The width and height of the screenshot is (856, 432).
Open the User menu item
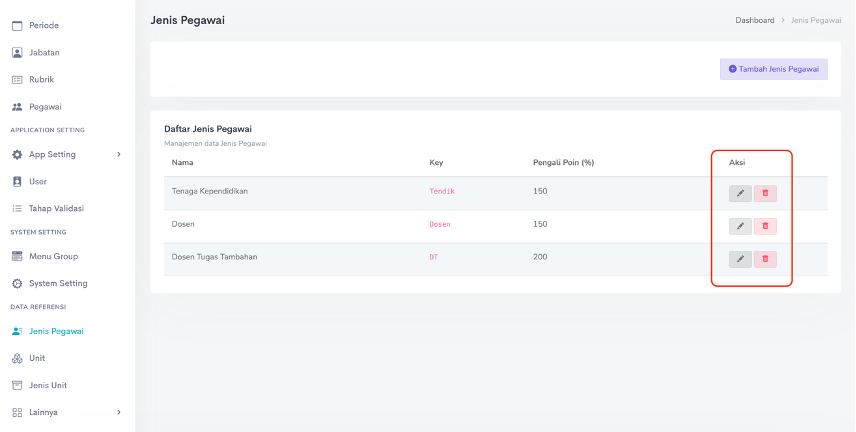pyautogui.click(x=38, y=182)
